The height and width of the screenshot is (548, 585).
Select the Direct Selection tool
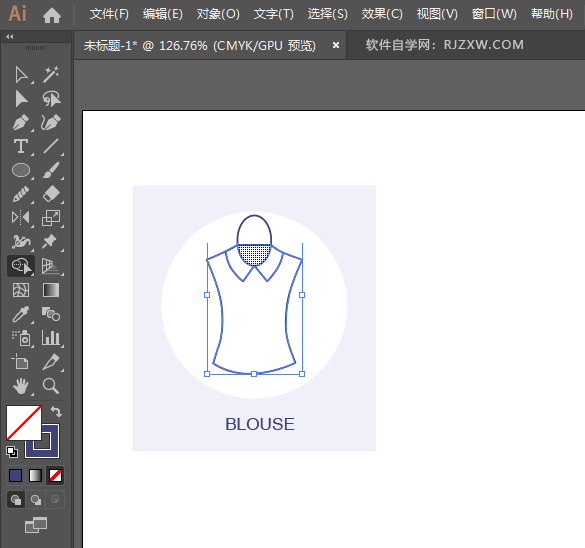[21, 98]
